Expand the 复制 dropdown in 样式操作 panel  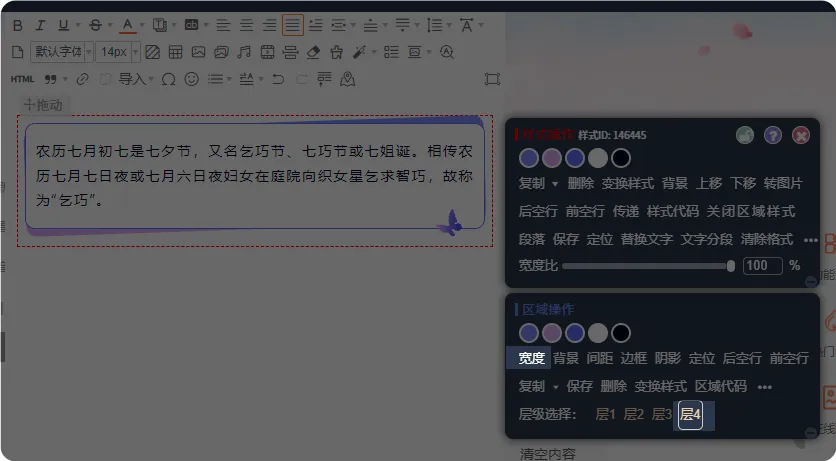(555, 184)
